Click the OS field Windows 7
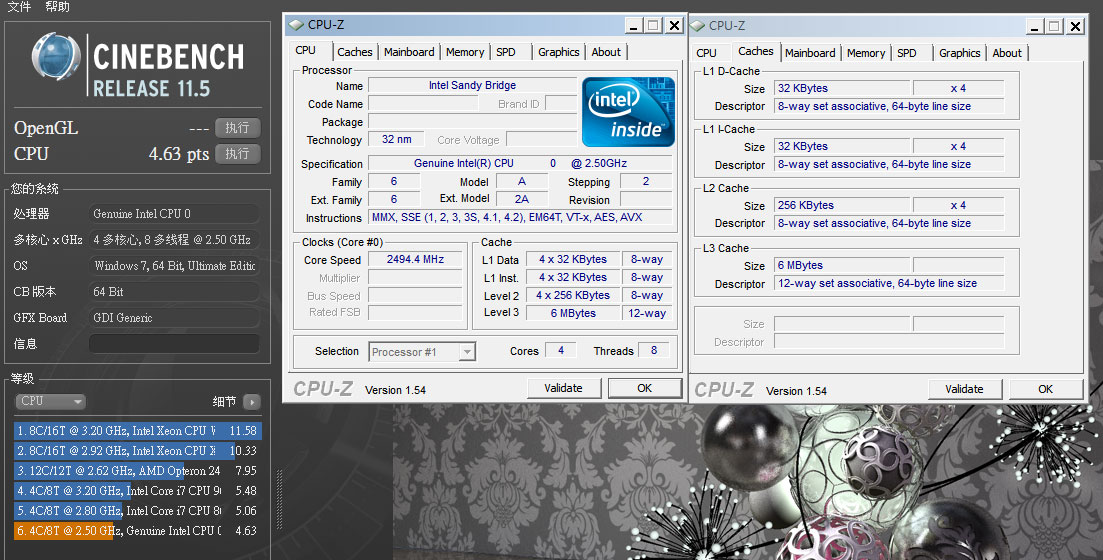 (x=174, y=265)
